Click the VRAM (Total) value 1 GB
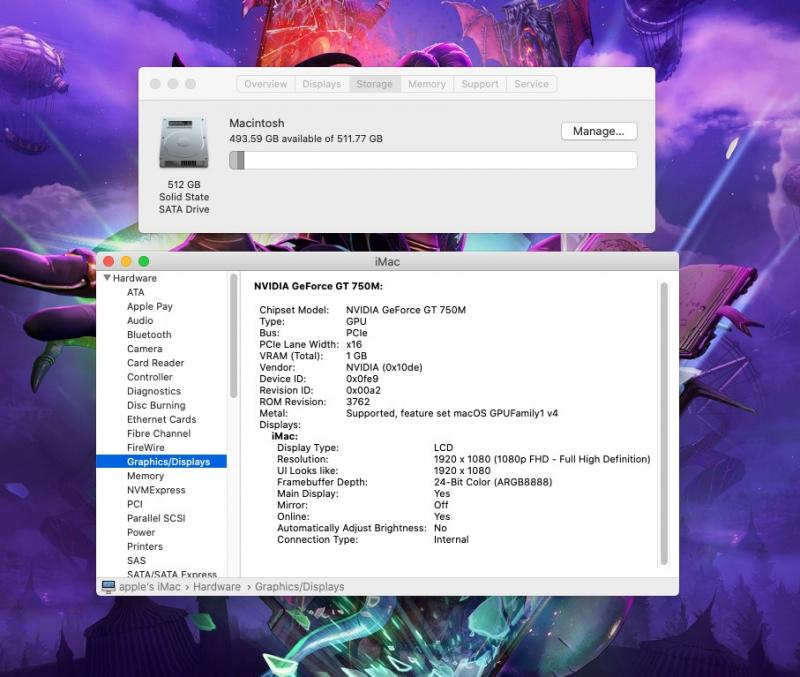This screenshot has width=800, height=677. [356, 356]
